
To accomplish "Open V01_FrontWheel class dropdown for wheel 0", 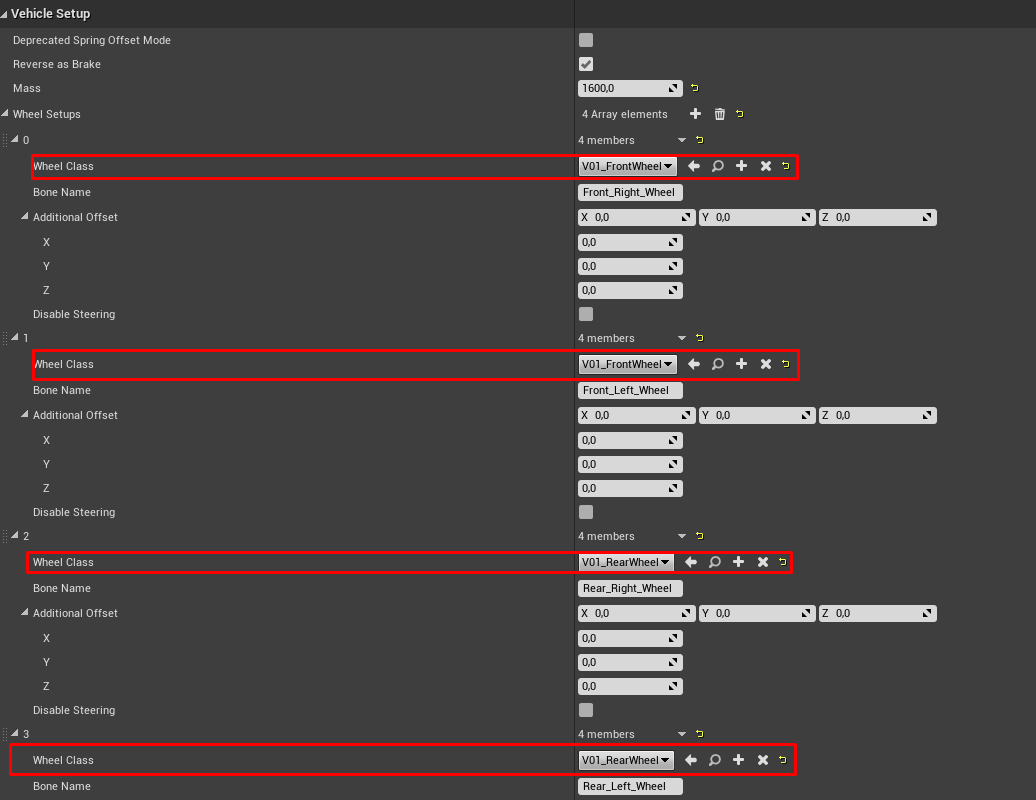I will [x=628, y=166].
